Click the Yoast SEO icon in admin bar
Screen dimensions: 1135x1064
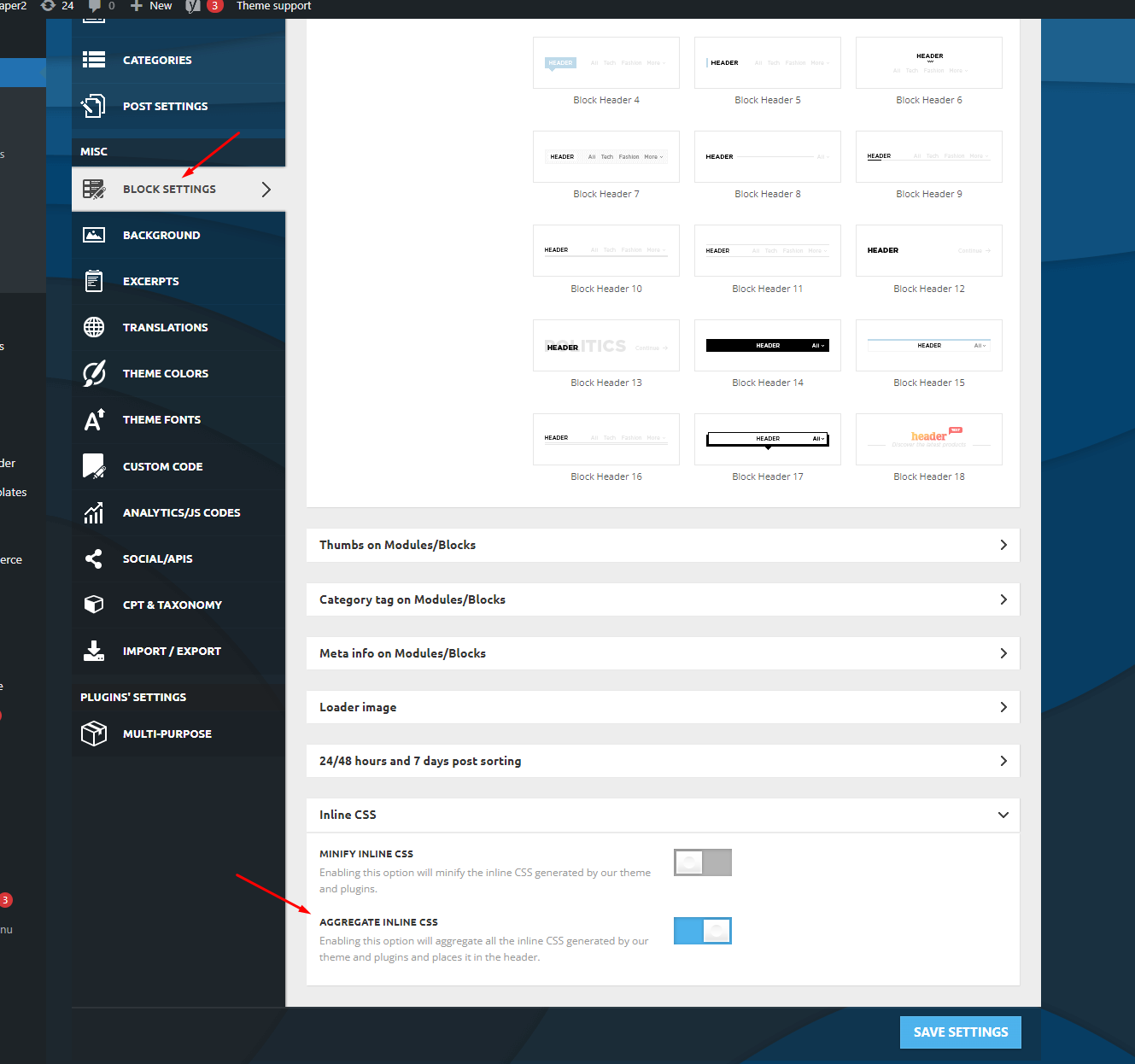[x=193, y=6]
